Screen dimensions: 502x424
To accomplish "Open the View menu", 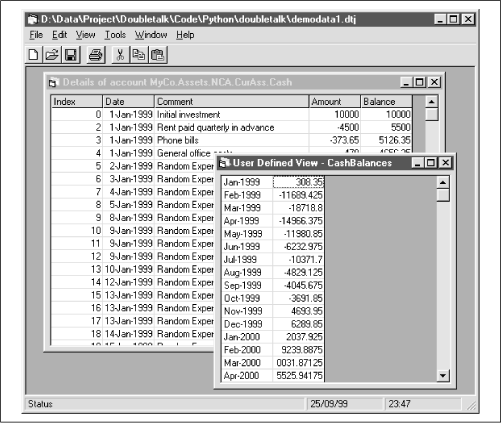I will tap(86, 35).
